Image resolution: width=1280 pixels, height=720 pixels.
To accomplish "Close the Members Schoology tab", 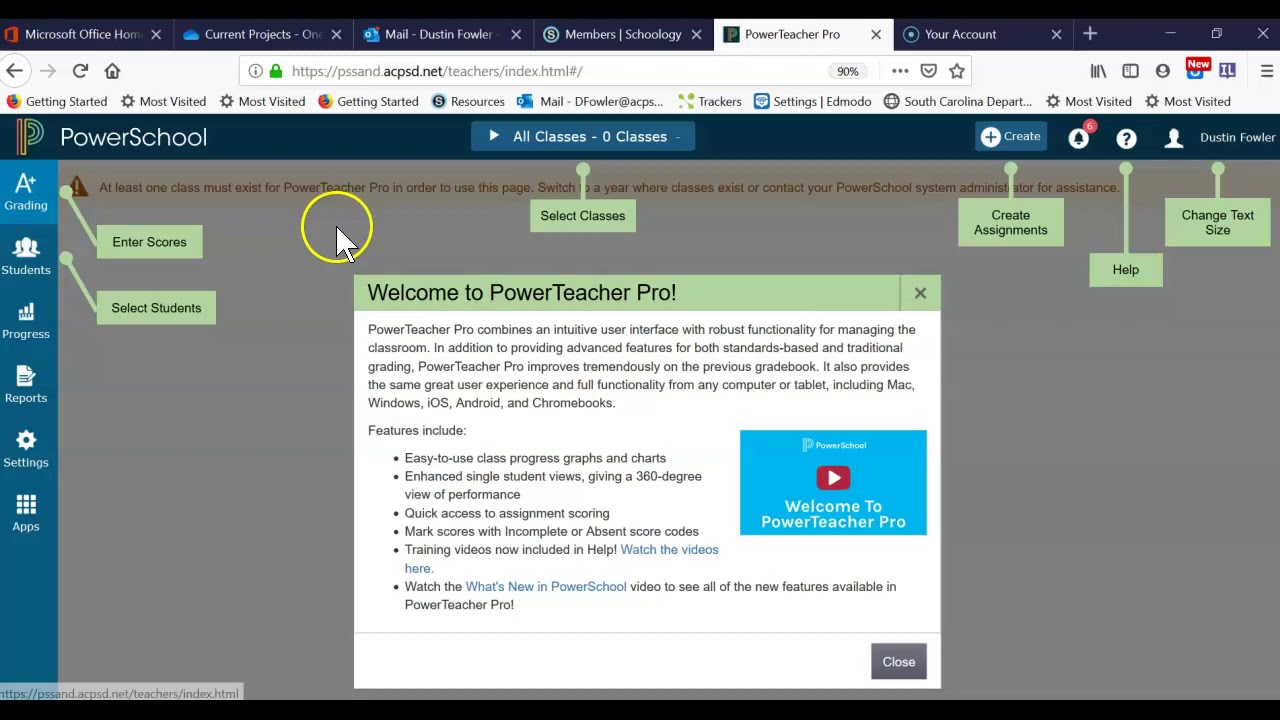I will (696, 34).
